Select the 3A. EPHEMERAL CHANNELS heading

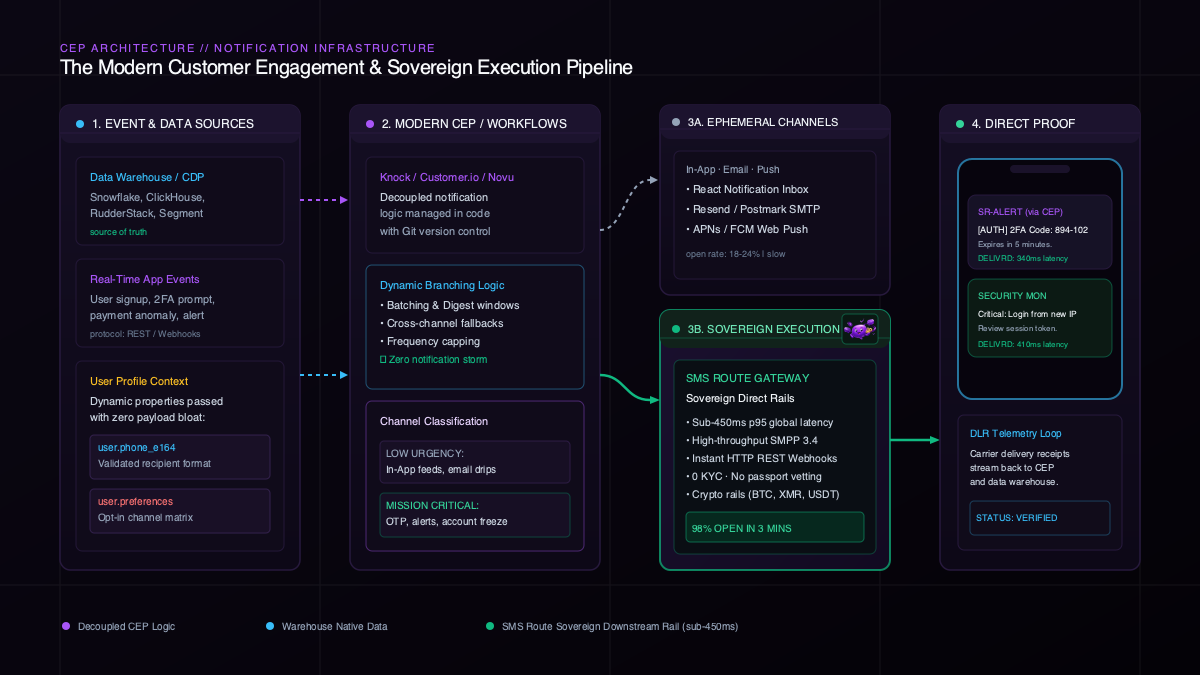click(763, 122)
